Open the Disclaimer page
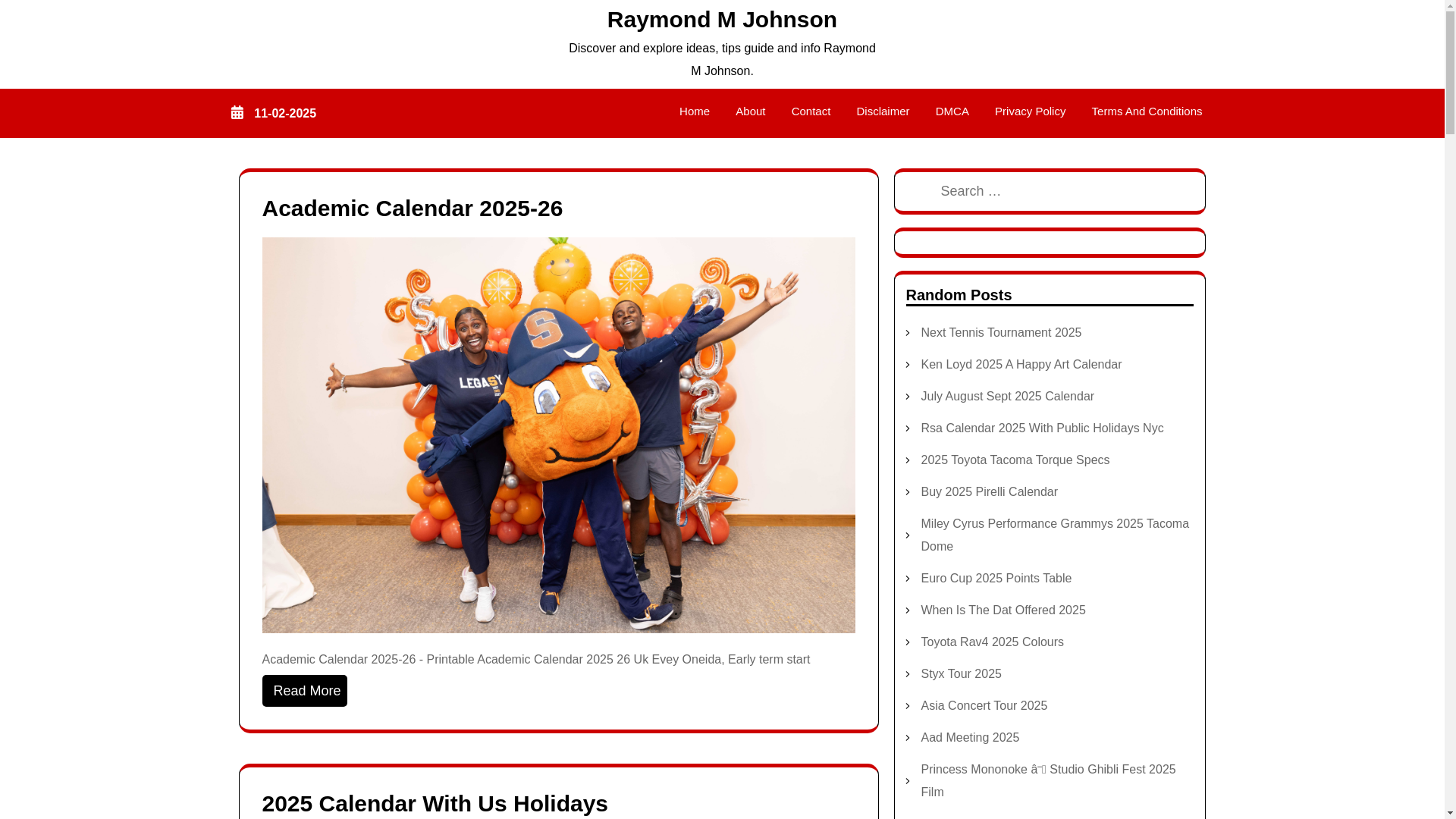1456x819 pixels. [883, 111]
